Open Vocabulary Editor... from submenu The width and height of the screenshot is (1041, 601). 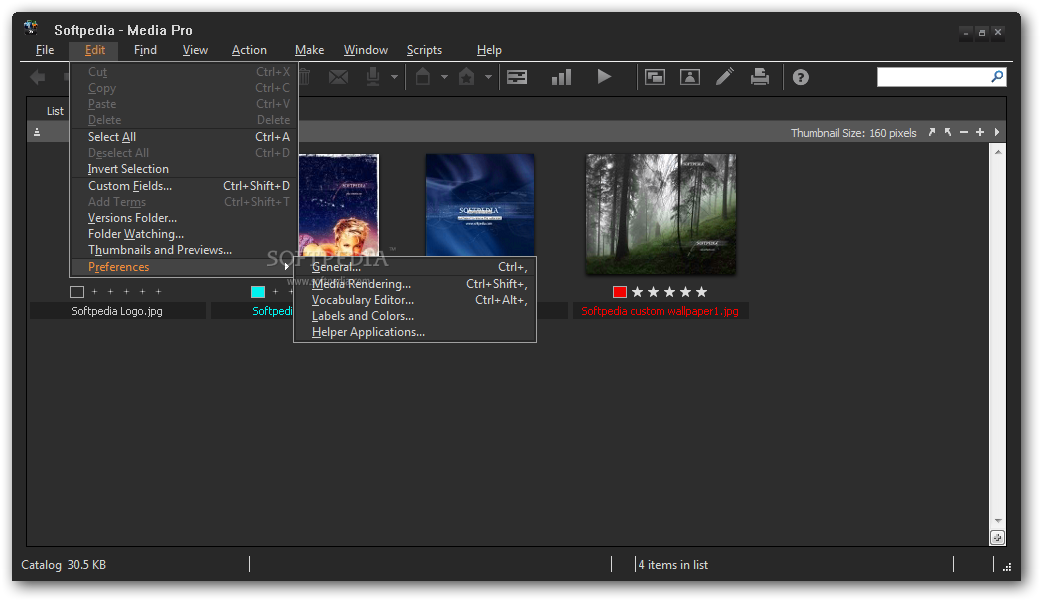(415, 300)
